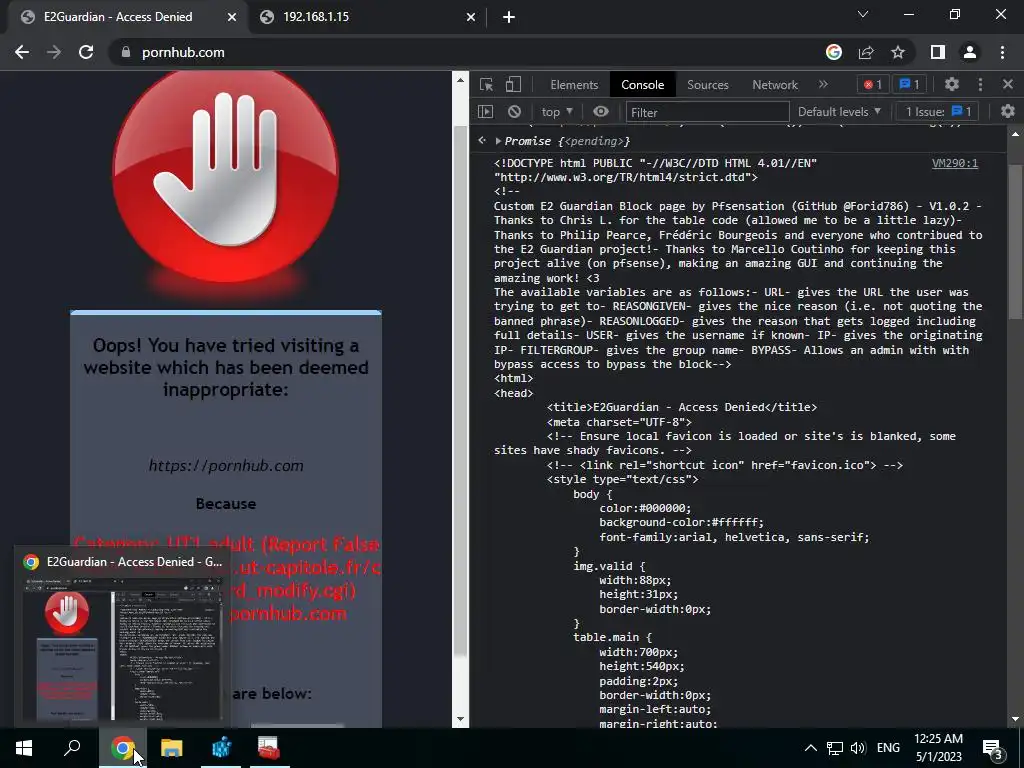Select the Console panel tab
Image resolution: width=1024 pixels, height=768 pixels.
pyautogui.click(x=643, y=85)
